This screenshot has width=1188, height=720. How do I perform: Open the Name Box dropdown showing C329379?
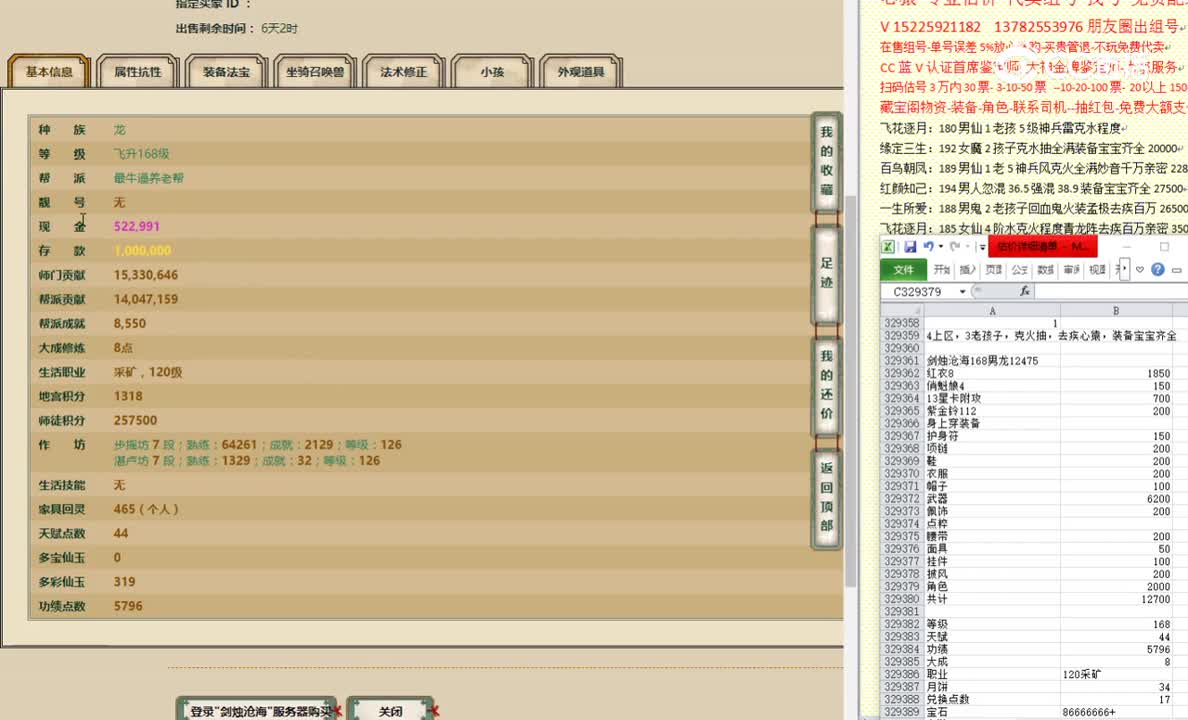962,290
